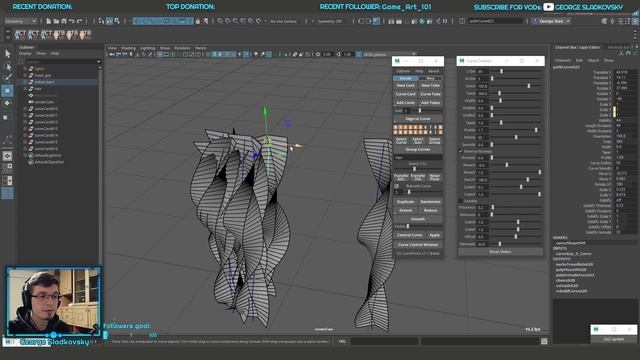Click the status line lock icon
The height and width of the screenshot is (360, 640).
[x=198, y=21]
